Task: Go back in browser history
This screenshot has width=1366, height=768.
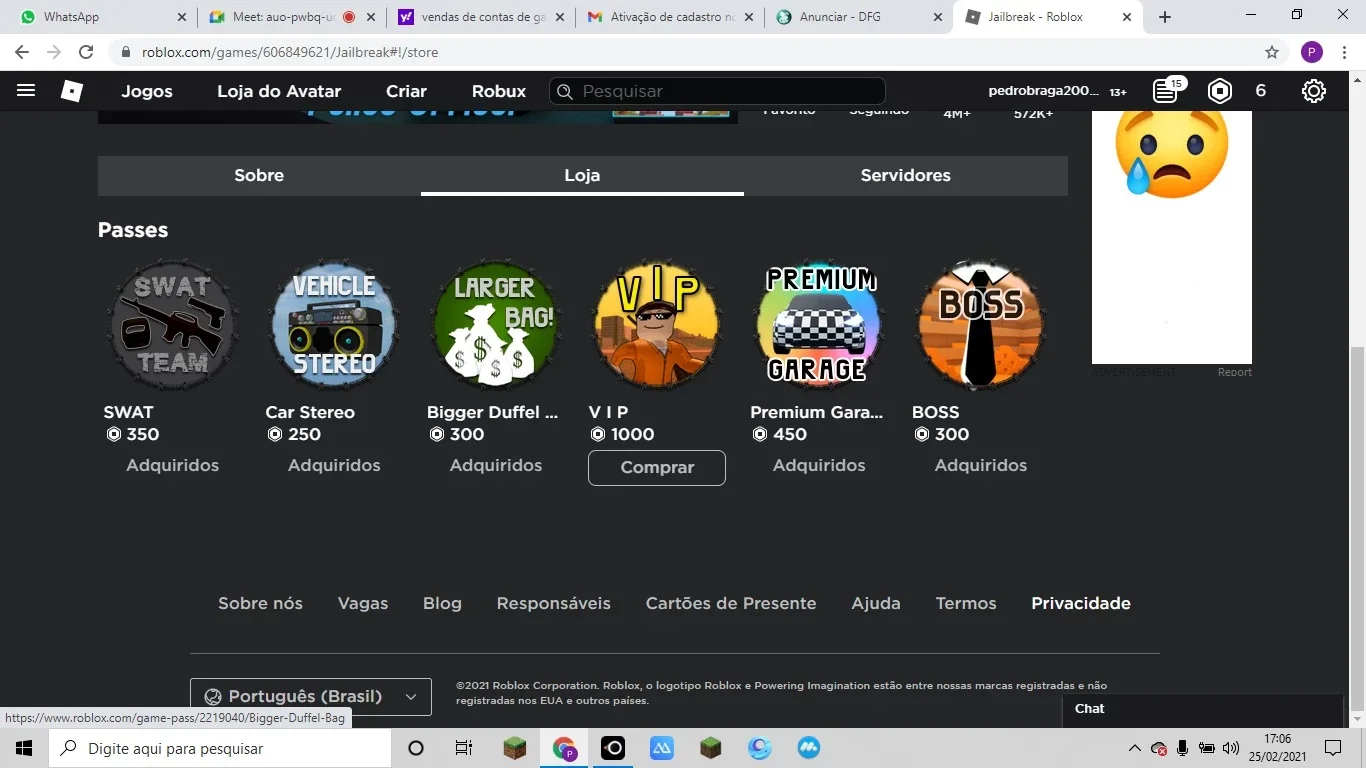Action: (x=22, y=52)
